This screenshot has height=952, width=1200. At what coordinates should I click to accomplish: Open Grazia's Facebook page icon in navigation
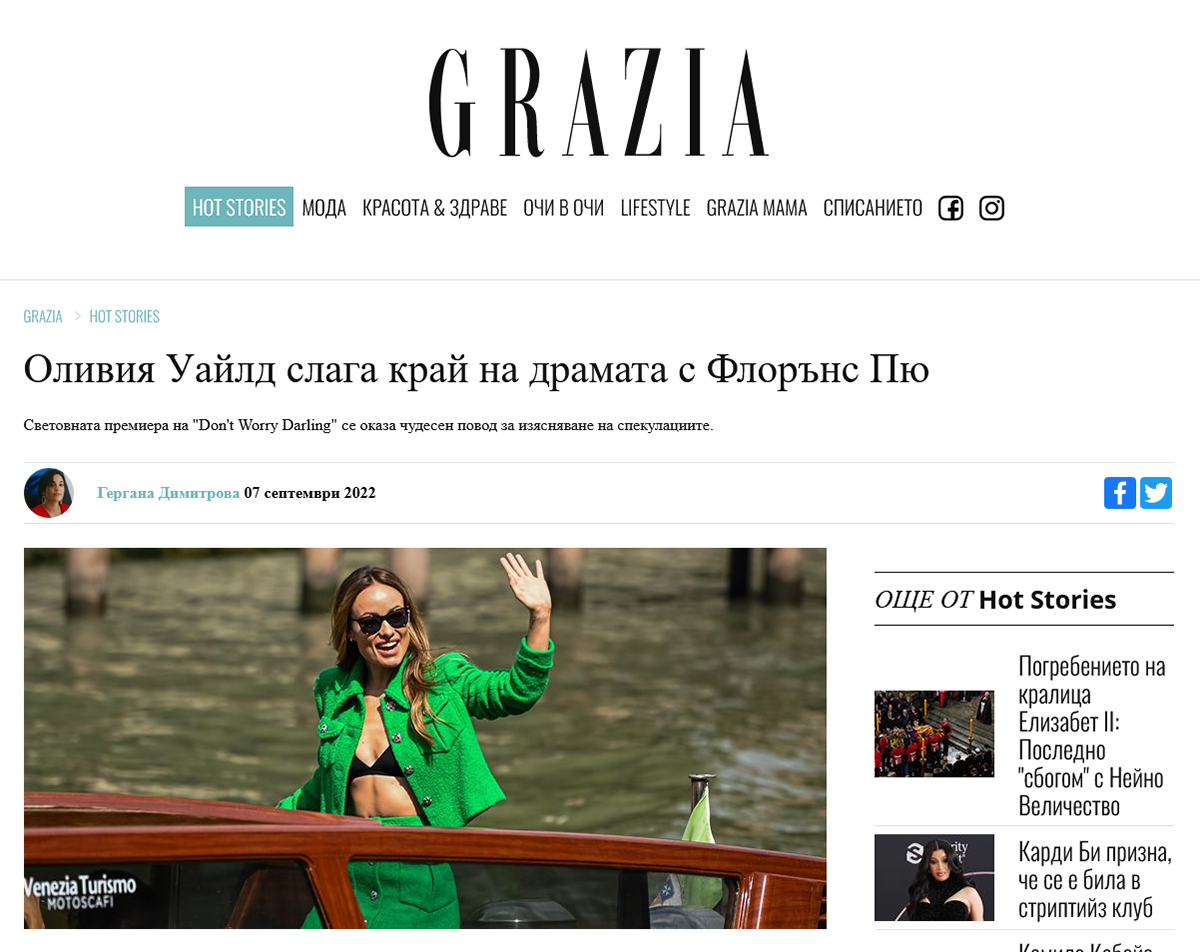[x=950, y=208]
